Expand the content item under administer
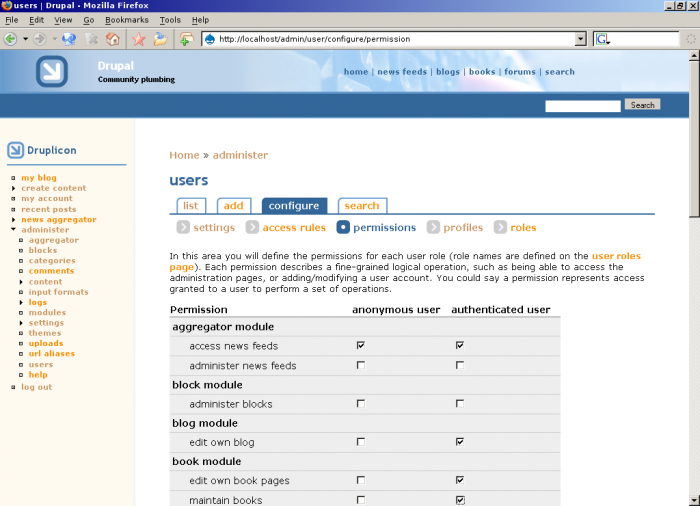The height and width of the screenshot is (506, 700). point(21,282)
